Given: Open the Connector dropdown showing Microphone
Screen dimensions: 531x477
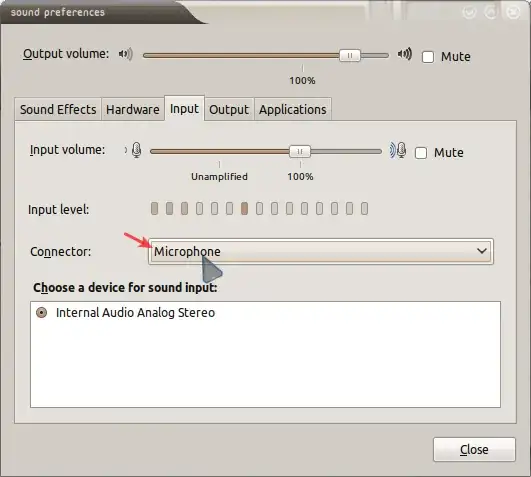Looking at the screenshot, I should pyautogui.click(x=321, y=252).
